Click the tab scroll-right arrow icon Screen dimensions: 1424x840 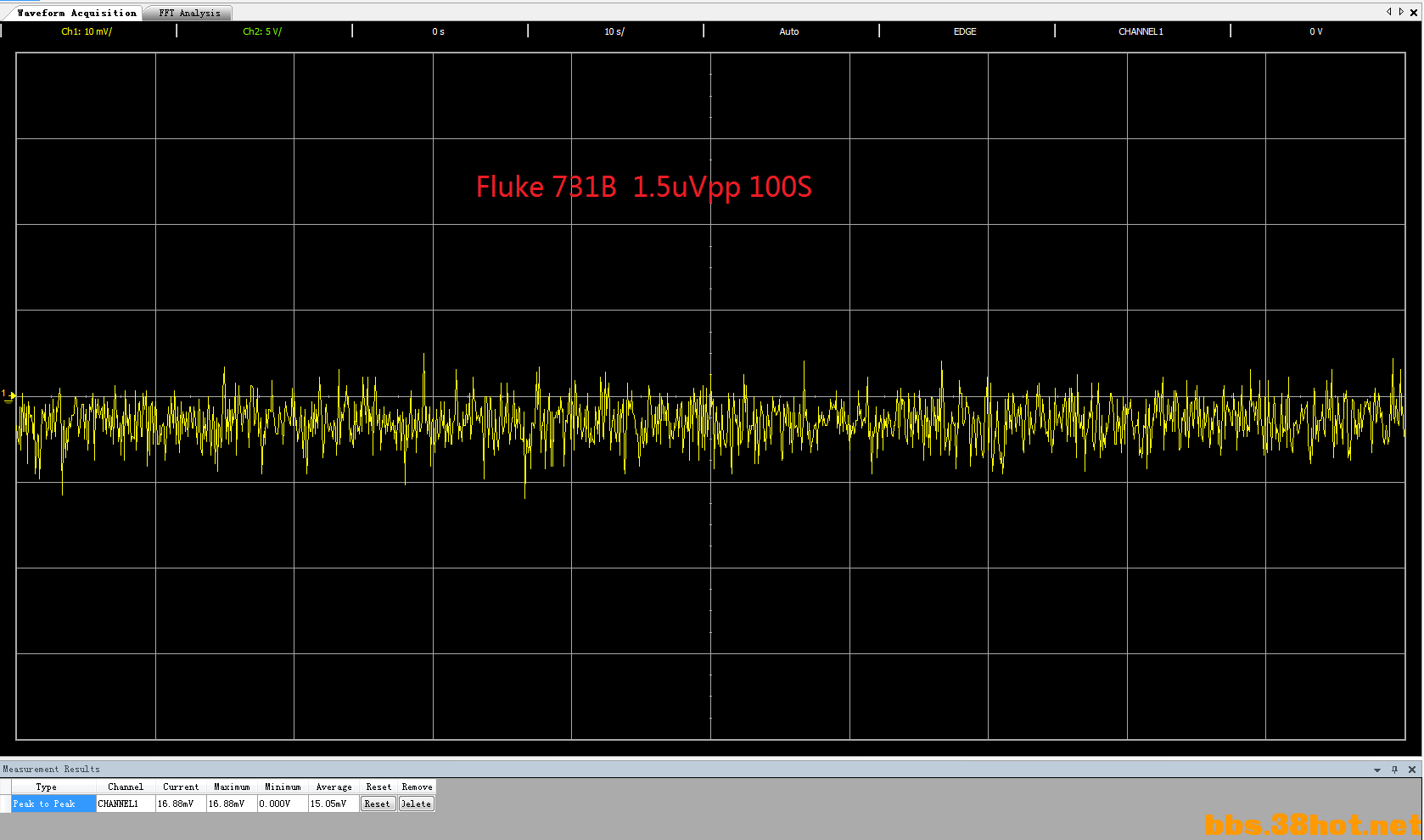click(x=1400, y=12)
